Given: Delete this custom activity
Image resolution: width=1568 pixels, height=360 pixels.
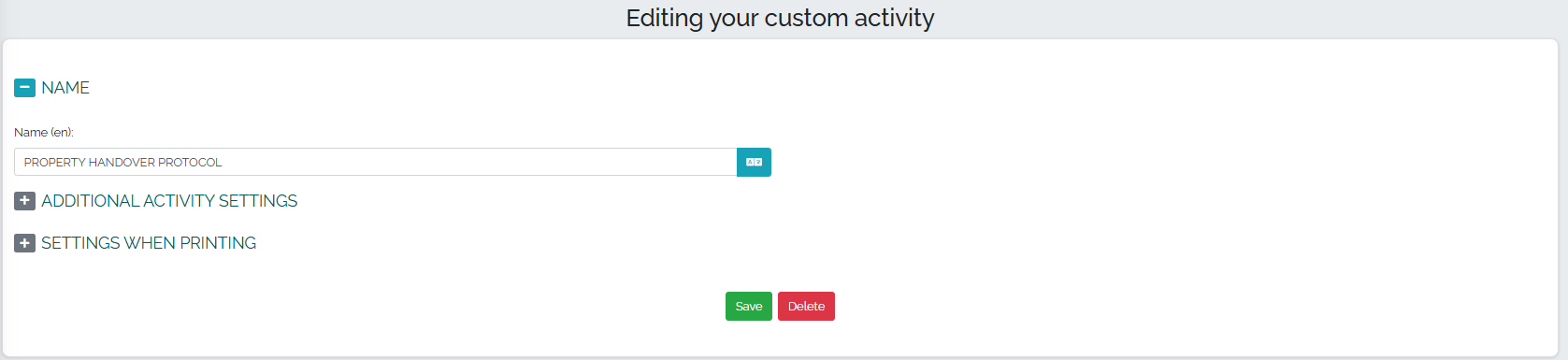Looking at the screenshot, I should [806, 306].
